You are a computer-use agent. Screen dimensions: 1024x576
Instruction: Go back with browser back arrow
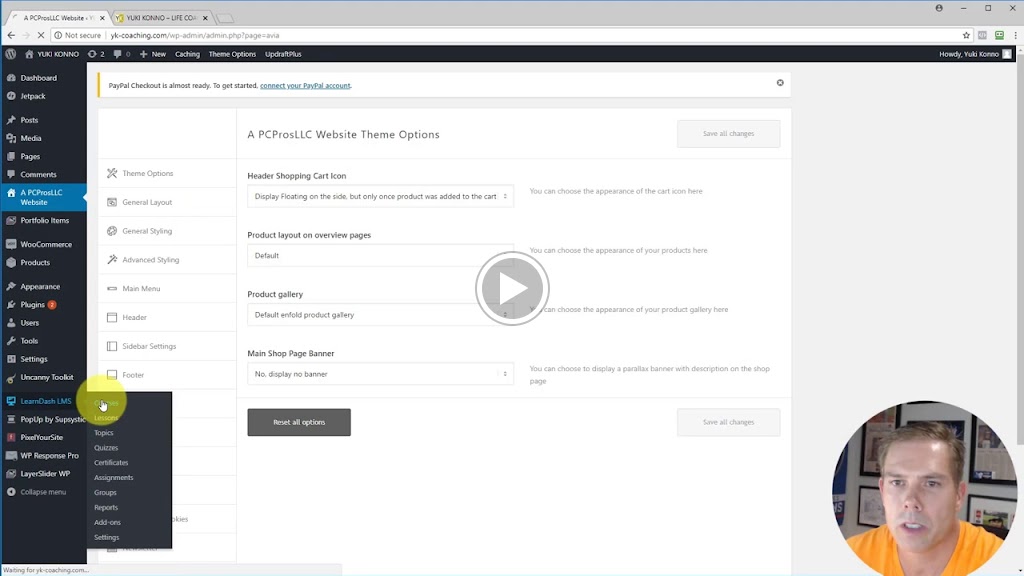click(11, 35)
